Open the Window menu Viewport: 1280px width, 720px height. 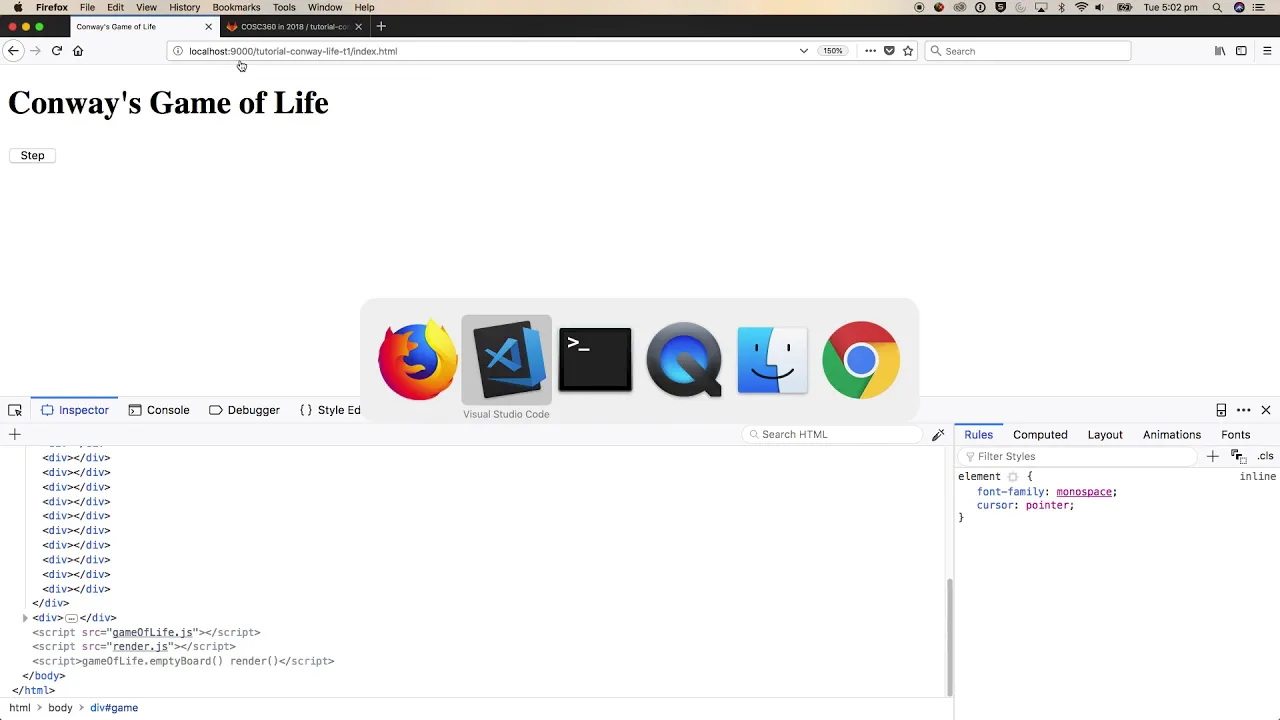(325, 7)
